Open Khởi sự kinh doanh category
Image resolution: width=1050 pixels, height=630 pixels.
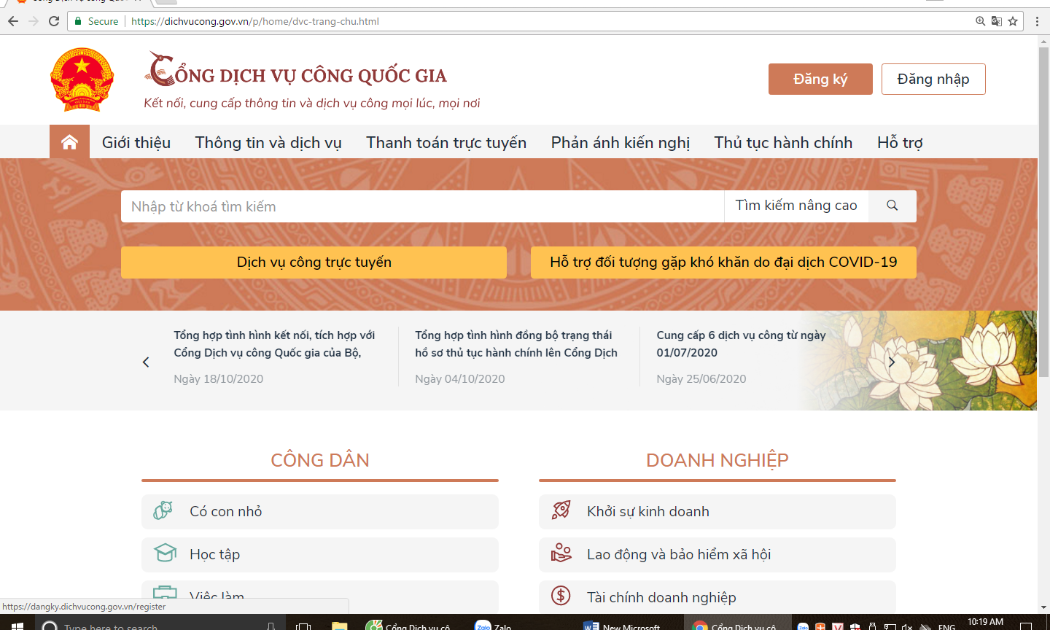[717, 511]
